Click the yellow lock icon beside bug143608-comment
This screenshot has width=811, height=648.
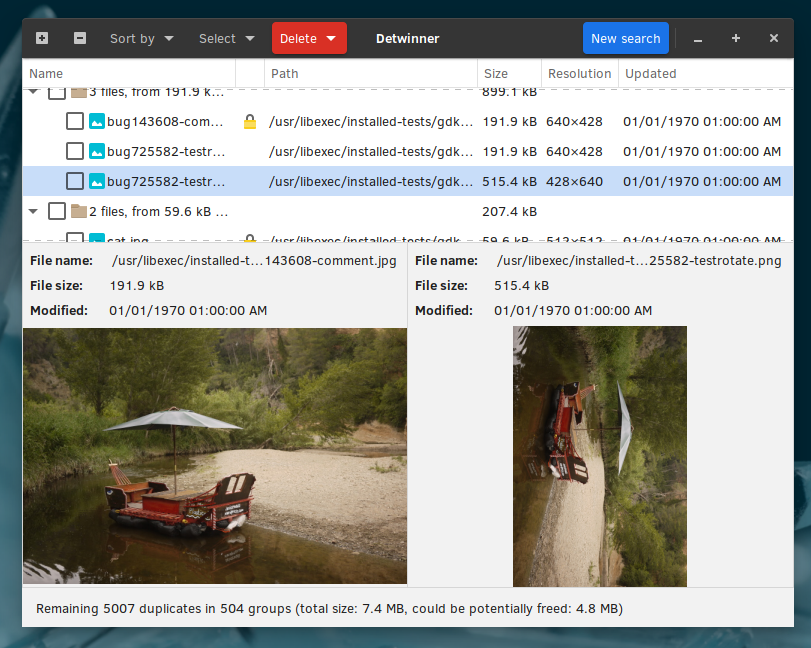click(250, 122)
